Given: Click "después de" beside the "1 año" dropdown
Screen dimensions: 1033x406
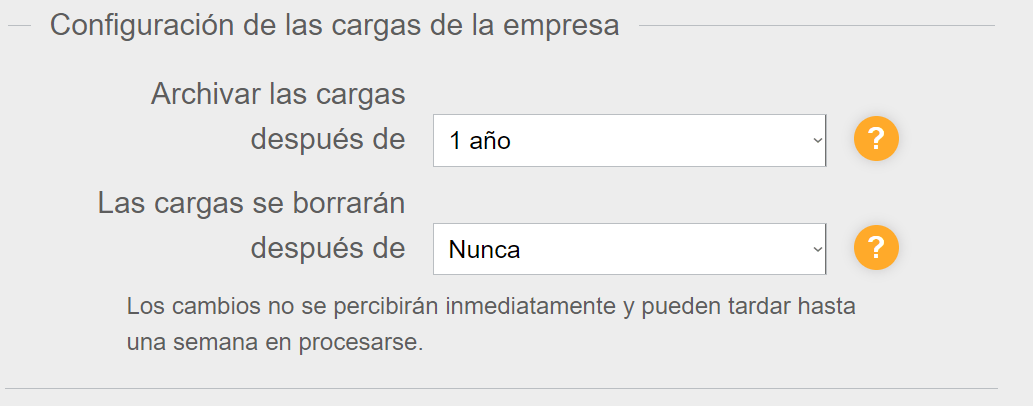Looking at the screenshot, I should (328, 139).
